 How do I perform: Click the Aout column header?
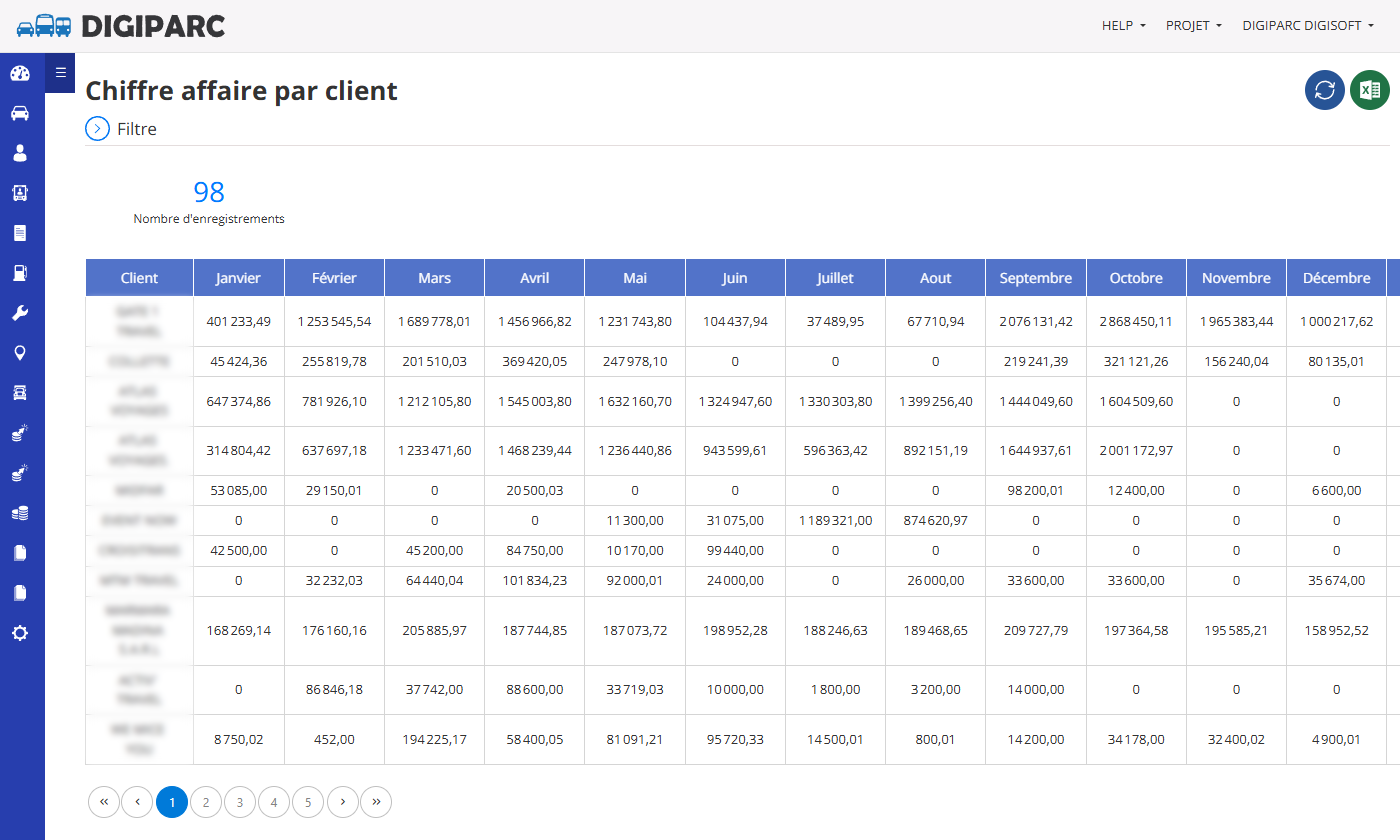pos(935,278)
